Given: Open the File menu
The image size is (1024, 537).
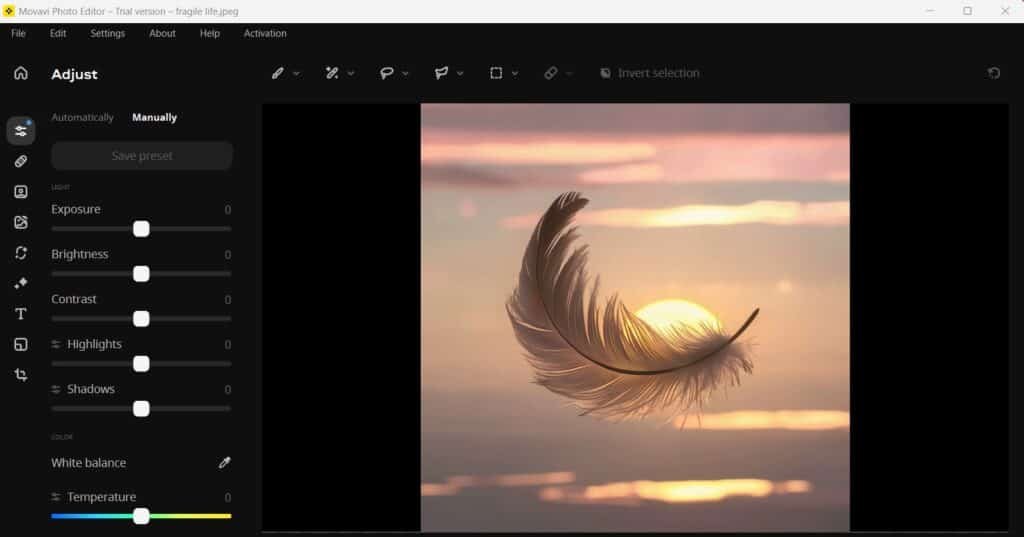Looking at the screenshot, I should click(18, 33).
